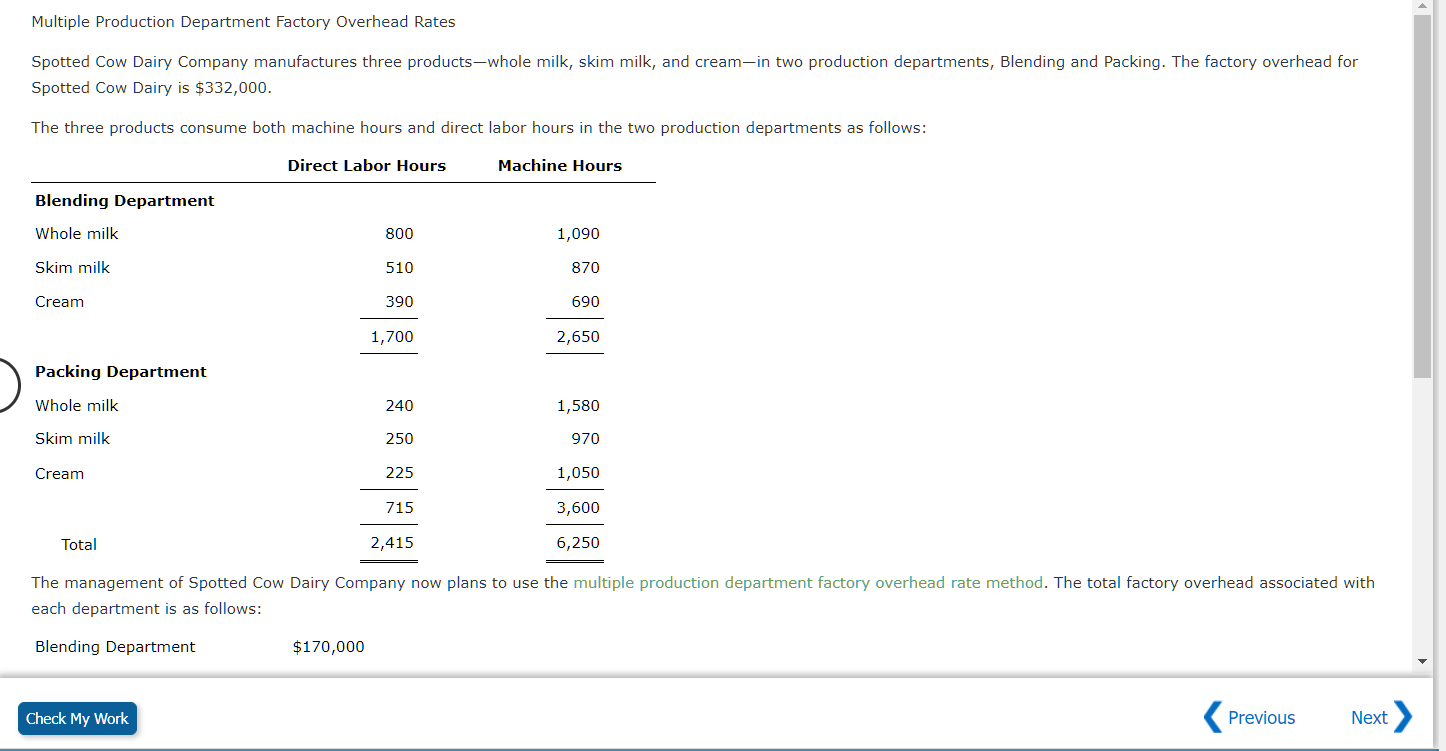The width and height of the screenshot is (1446, 751).
Task: Select the Whole milk row in Blending Department
Action: (x=77, y=233)
